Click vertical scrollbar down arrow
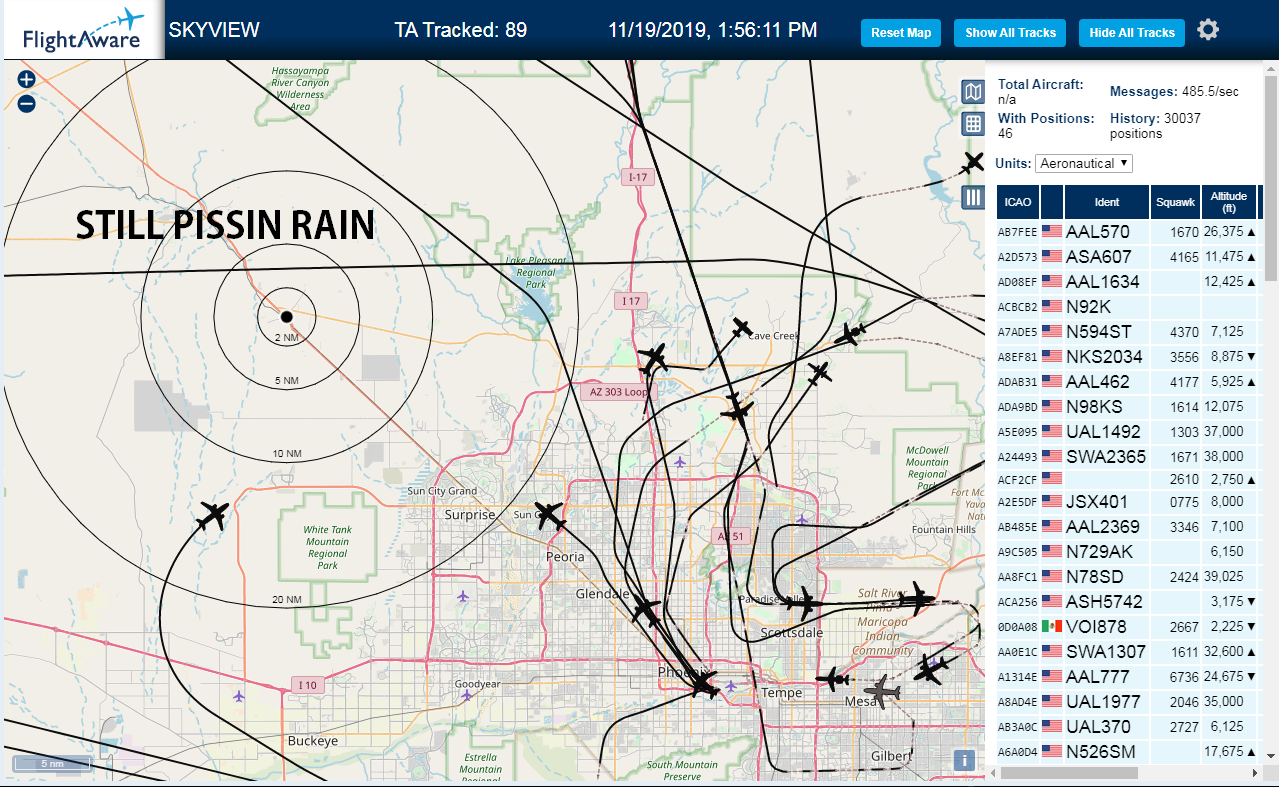This screenshot has width=1279, height=787. 1271,755
